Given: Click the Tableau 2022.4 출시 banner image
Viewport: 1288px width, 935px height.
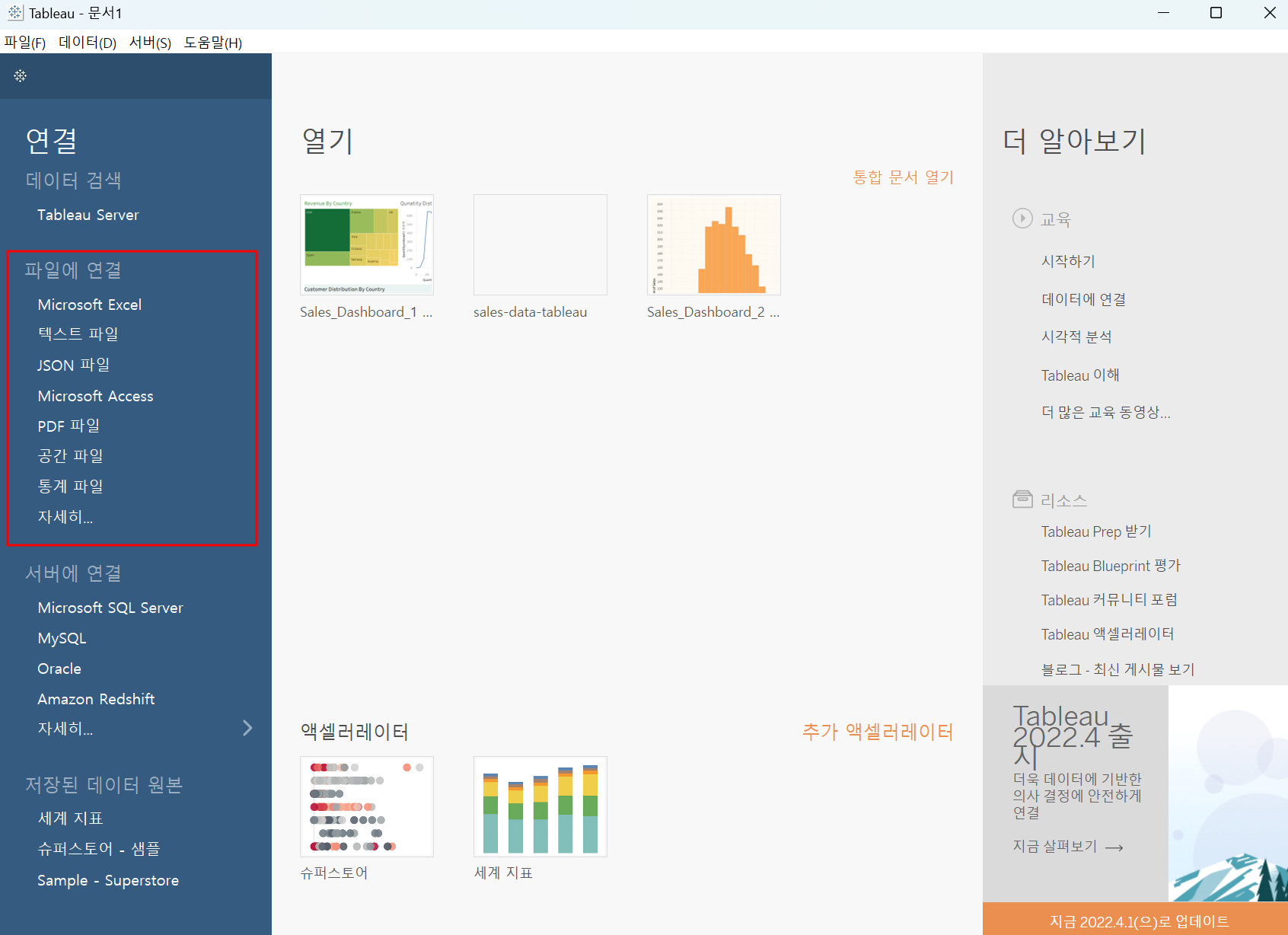Looking at the screenshot, I should 1228,793.
